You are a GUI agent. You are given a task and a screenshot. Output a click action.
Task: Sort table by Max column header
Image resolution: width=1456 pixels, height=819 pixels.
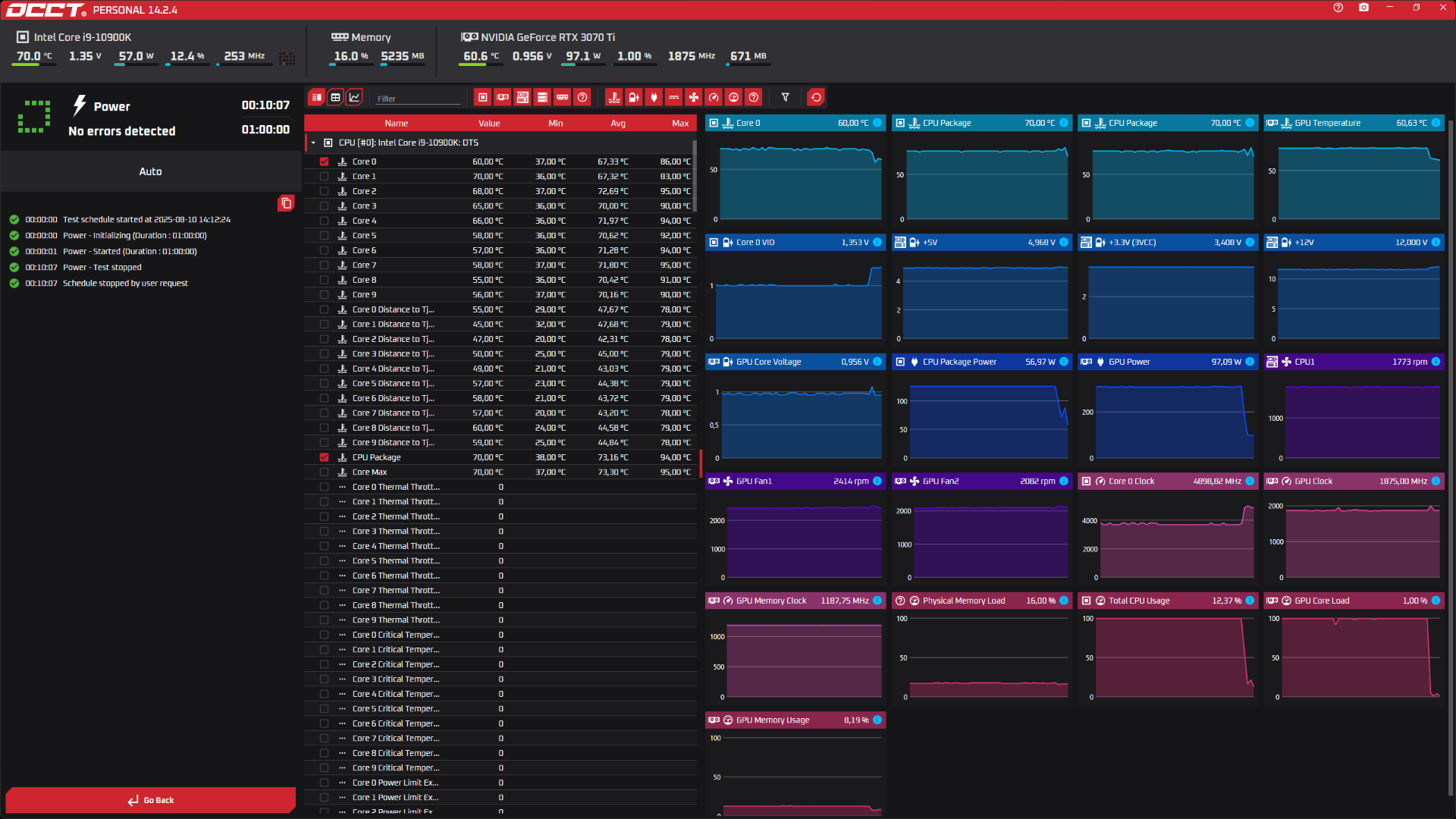tap(680, 123)
